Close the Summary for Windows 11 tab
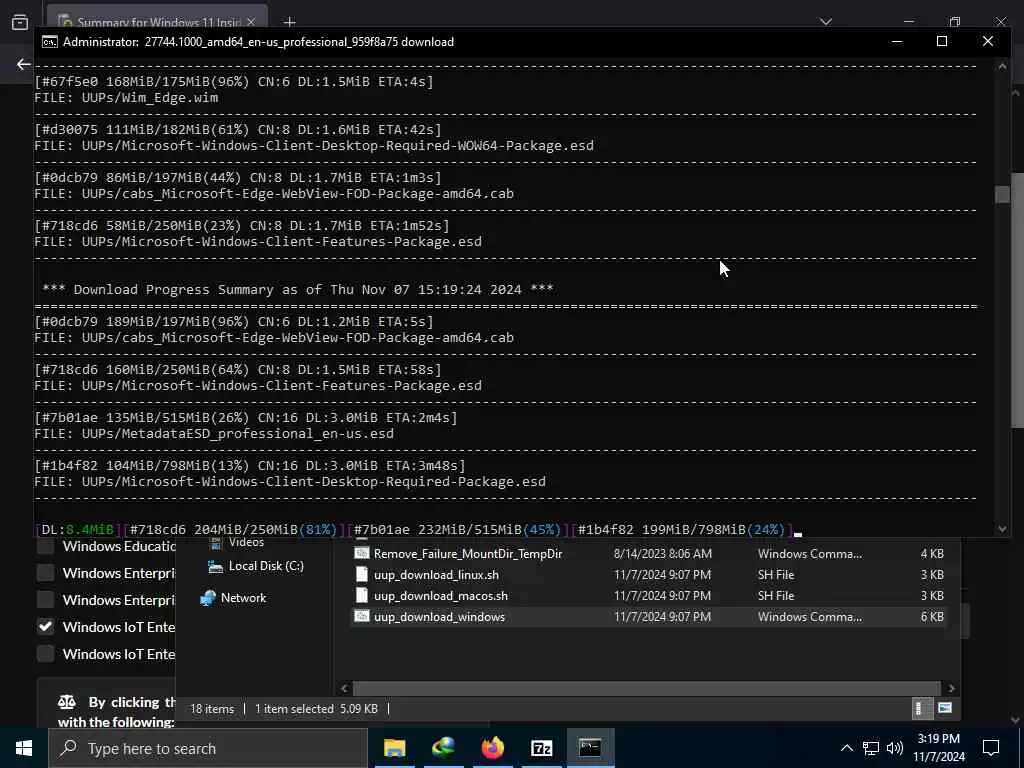1024x768 pixels. tap(251, 22)
